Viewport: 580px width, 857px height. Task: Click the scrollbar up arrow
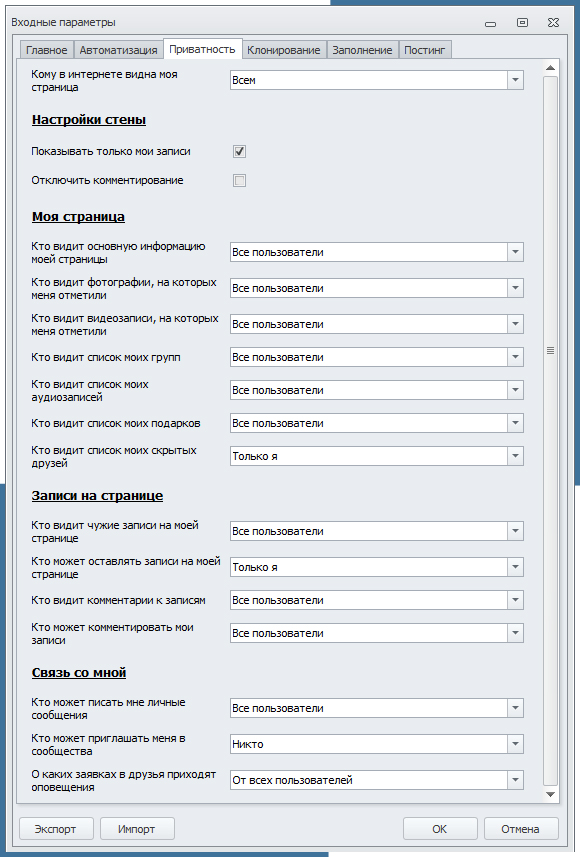click(550, 68)
